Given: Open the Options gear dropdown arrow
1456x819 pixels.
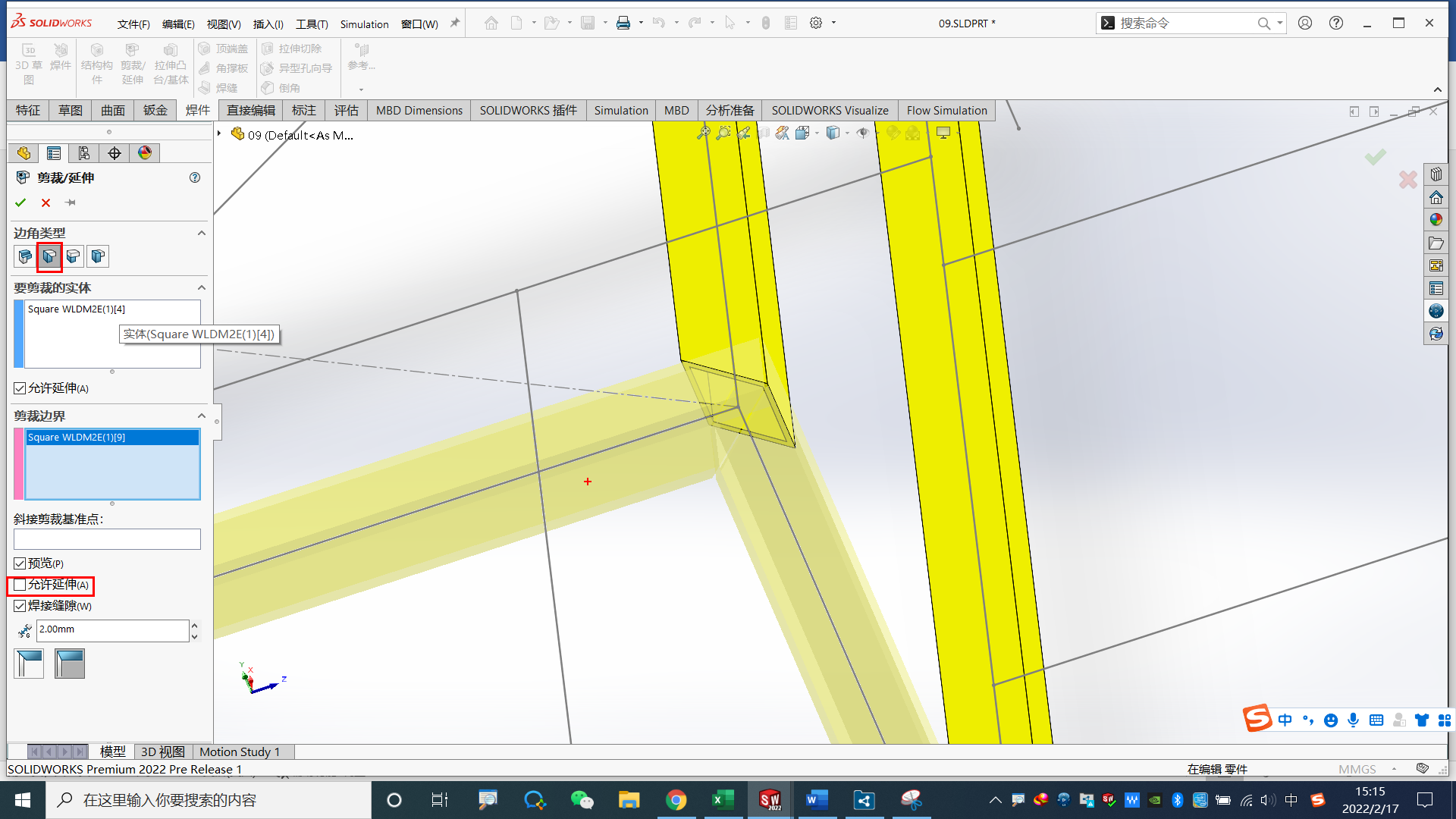Looking at the screenshot, I should 833,23.
